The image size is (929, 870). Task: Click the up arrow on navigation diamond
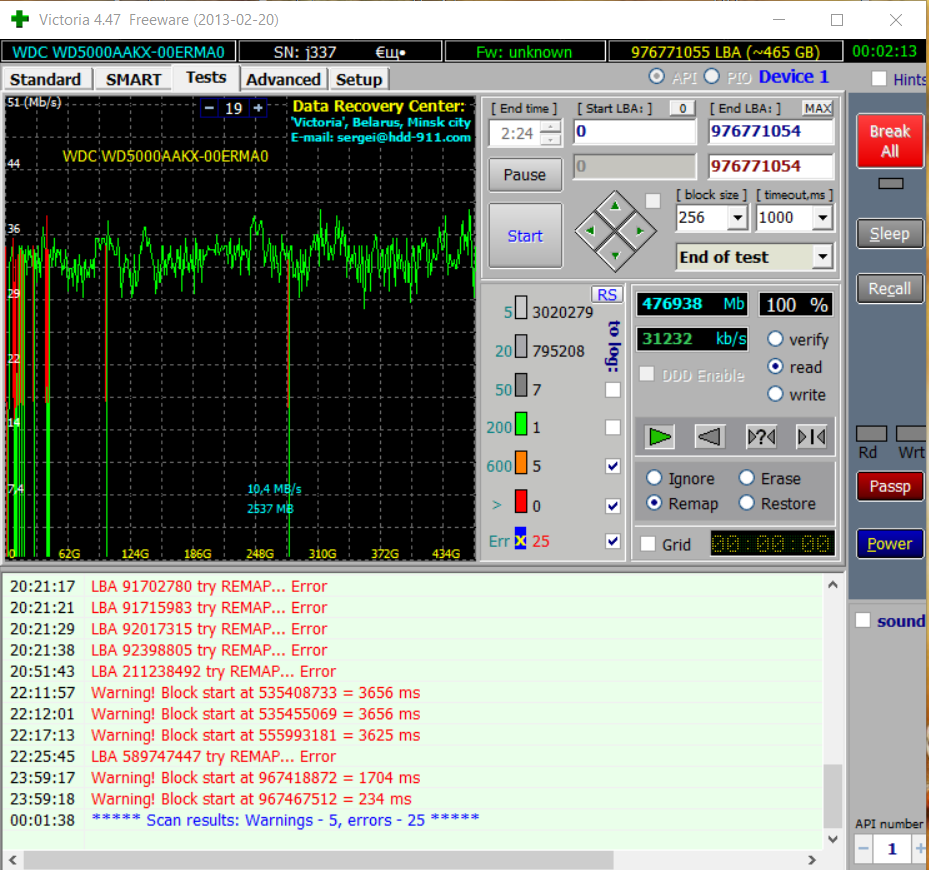[615, 207]
